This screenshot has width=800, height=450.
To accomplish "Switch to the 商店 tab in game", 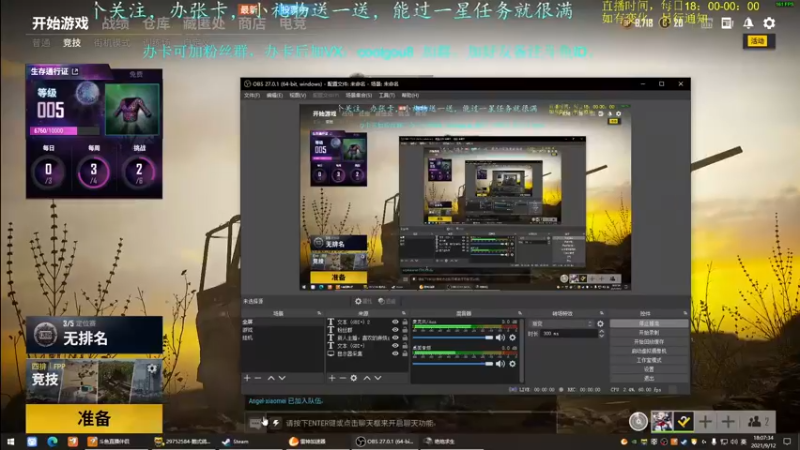I will (252, 23).
